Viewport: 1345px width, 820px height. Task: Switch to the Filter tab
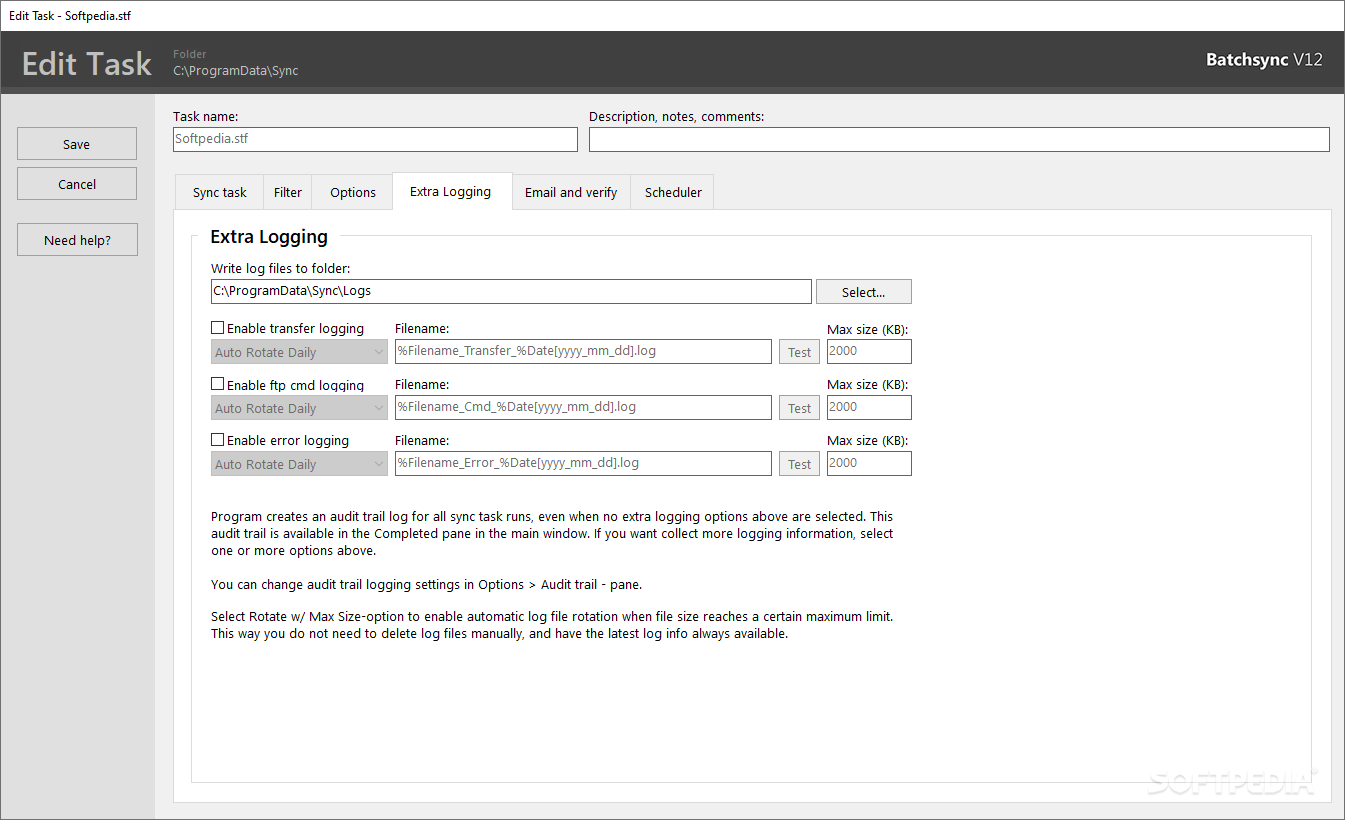288,192
